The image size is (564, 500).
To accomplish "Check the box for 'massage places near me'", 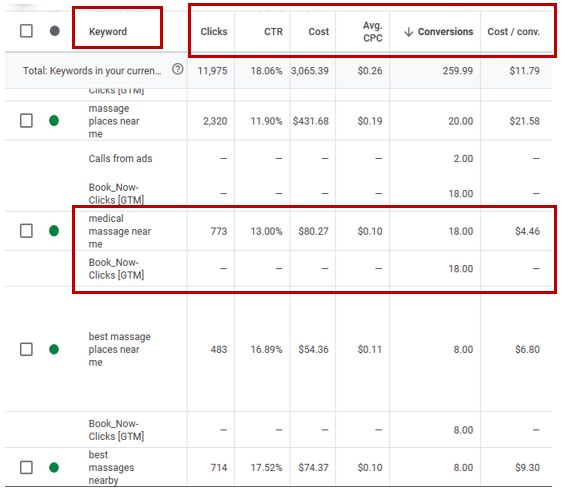I will point(26,121).
